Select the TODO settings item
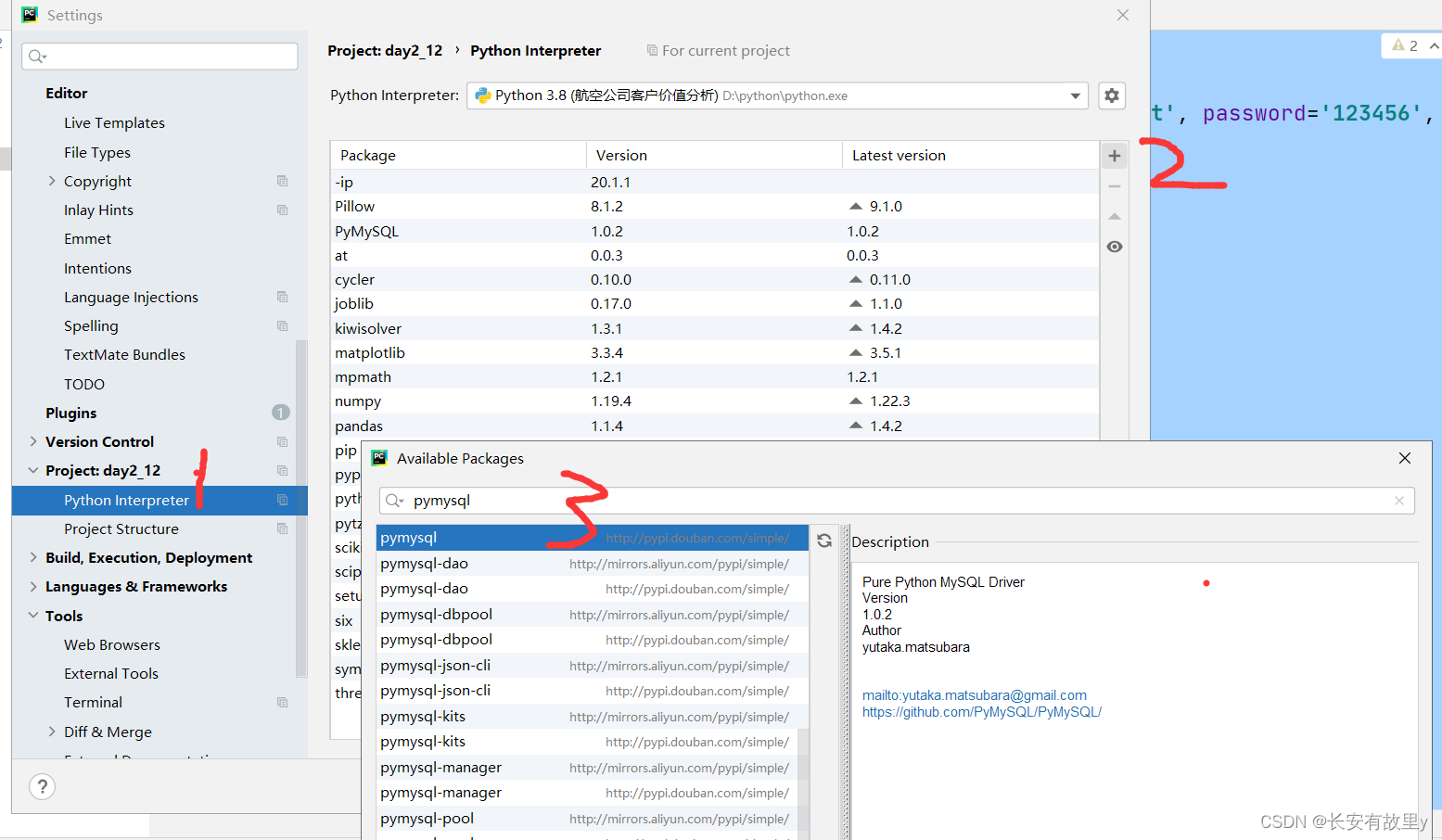This screenshot has width=1442, height=840. [84, 384]
